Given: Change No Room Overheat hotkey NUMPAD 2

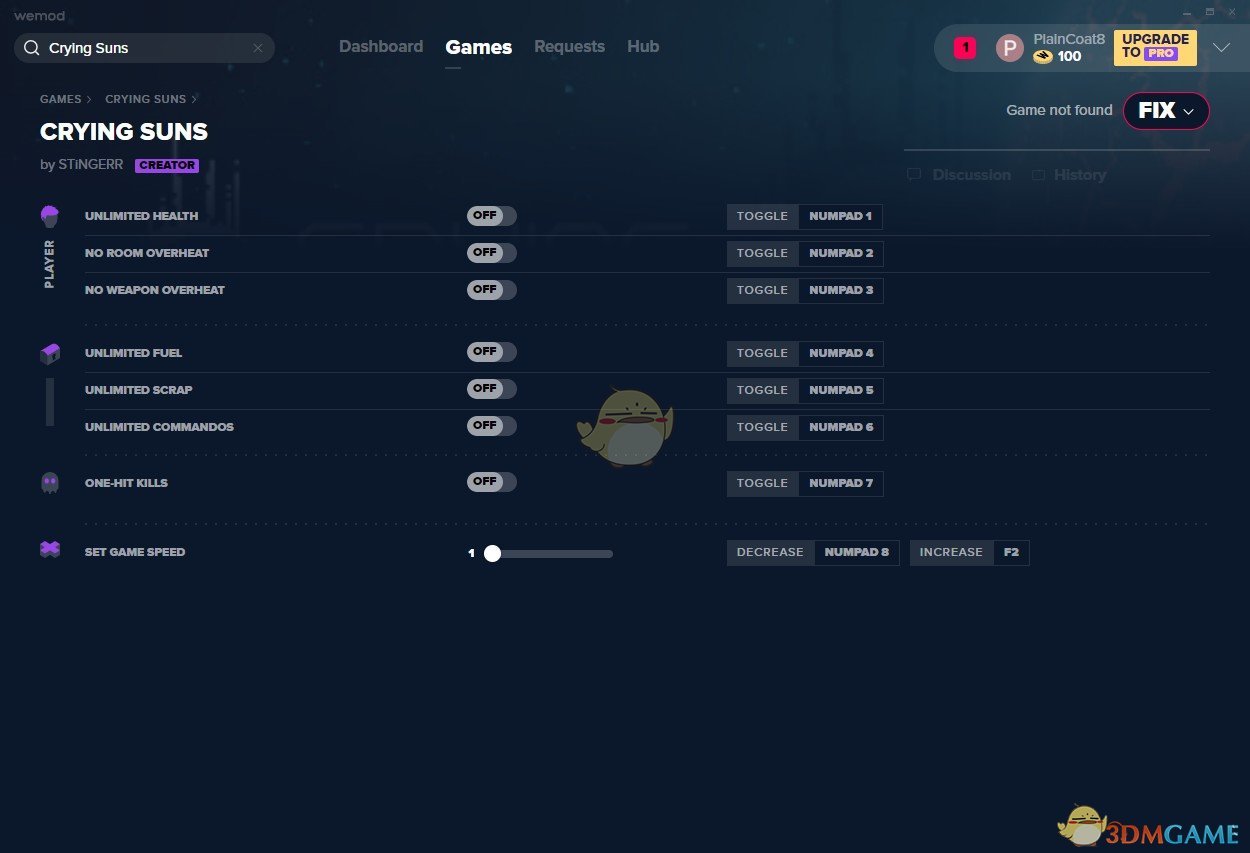Looking at the screenshot, I should pos(840,253).
